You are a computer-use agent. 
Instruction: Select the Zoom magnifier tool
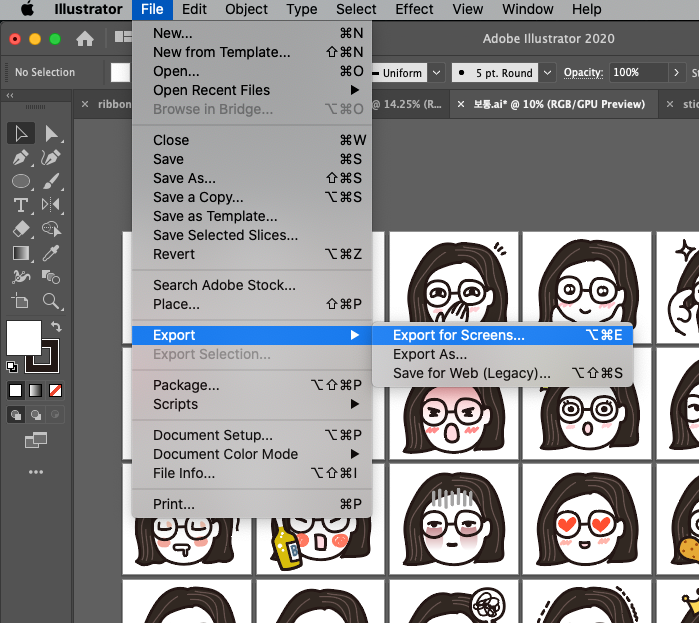[x=52, y=301]
